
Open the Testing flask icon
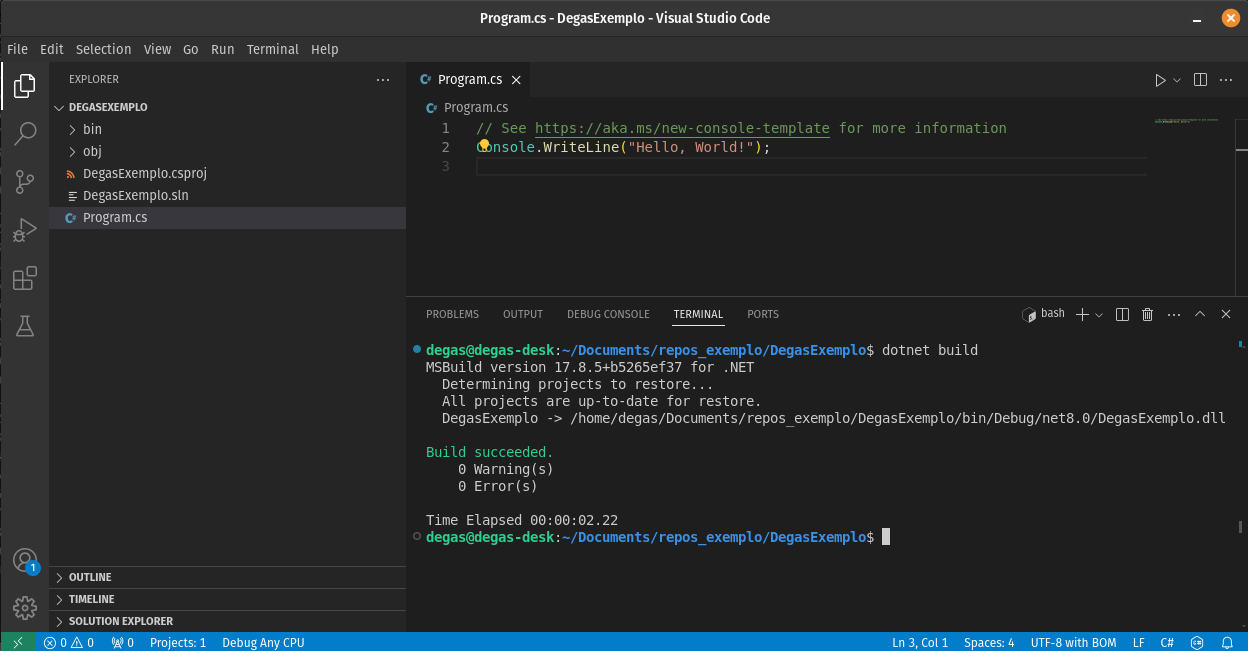pos(25,326)
